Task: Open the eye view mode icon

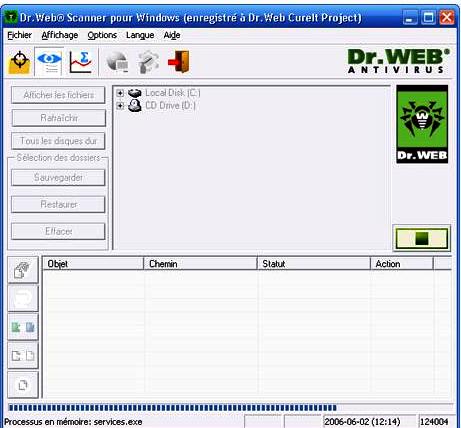Action: point(49,62)
